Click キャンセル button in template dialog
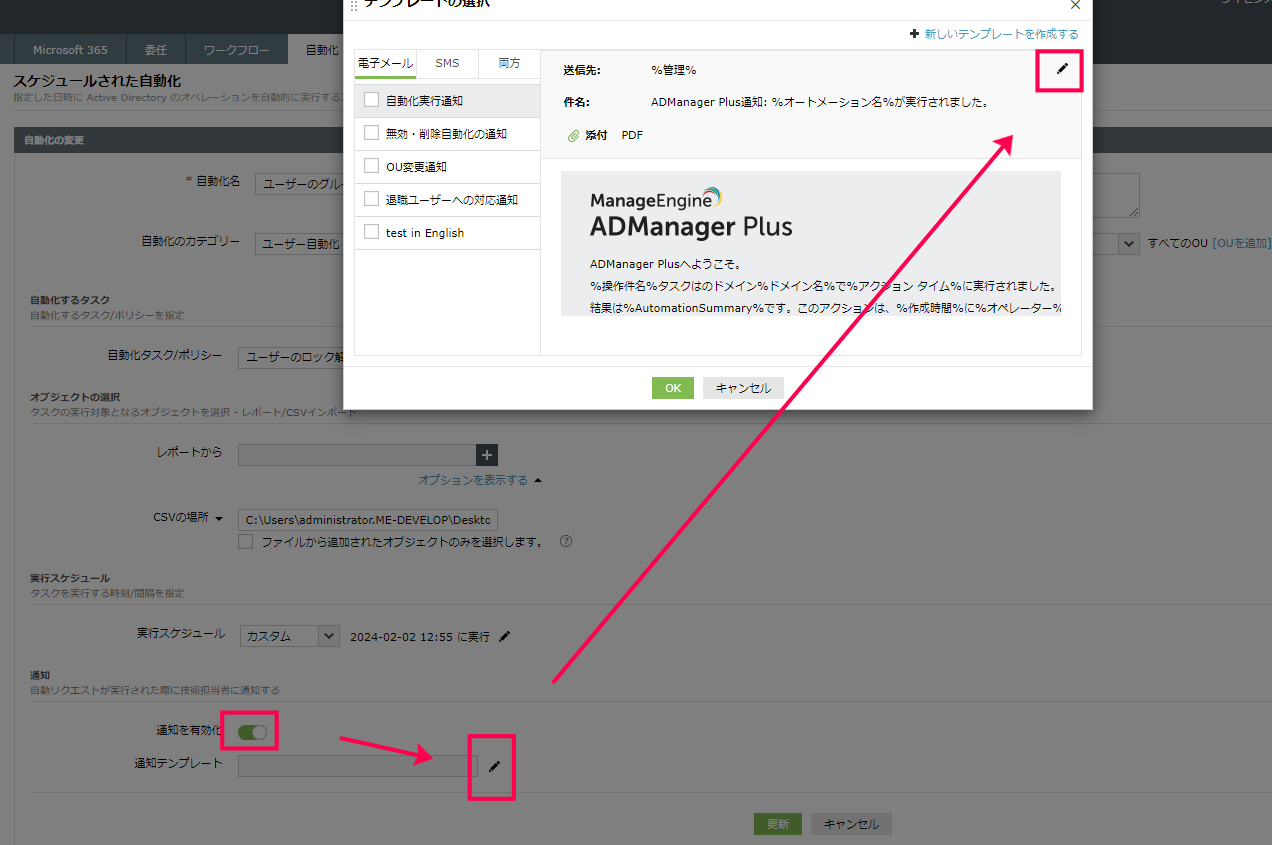 [x=743, y=388]
